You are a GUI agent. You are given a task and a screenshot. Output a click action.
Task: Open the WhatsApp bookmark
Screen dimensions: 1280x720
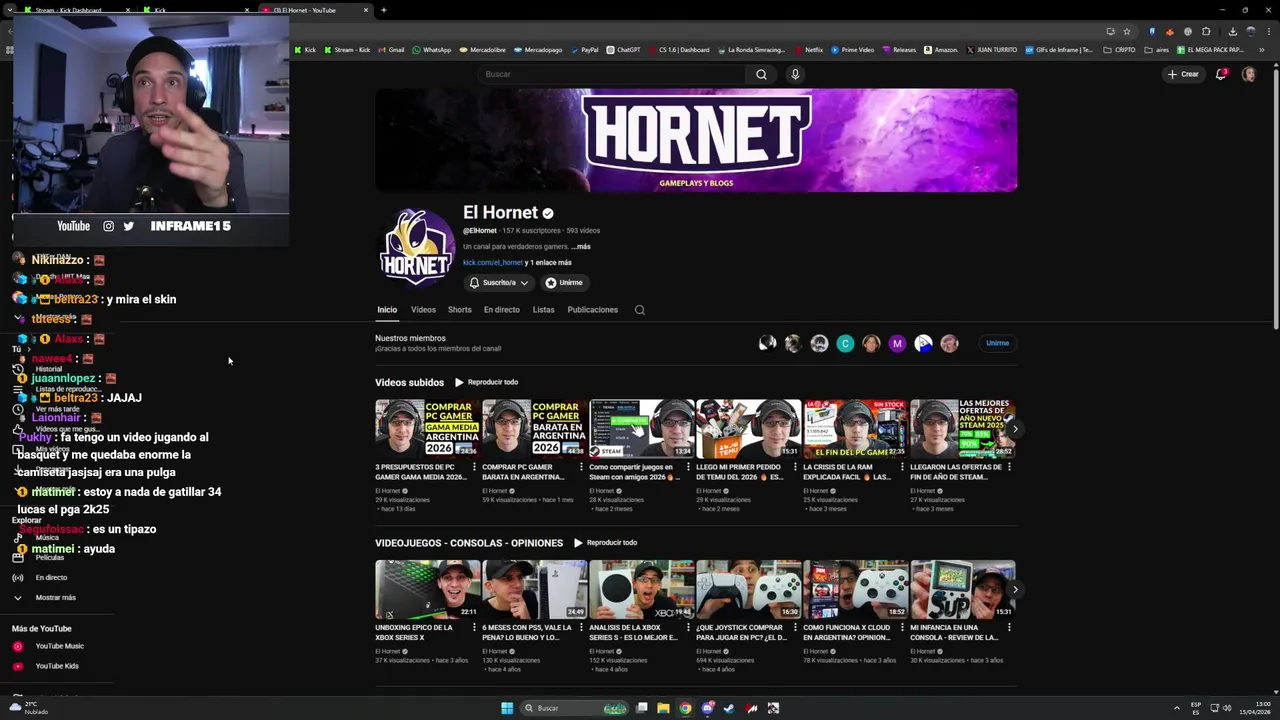pyautogui.click(x=431, y=49)
